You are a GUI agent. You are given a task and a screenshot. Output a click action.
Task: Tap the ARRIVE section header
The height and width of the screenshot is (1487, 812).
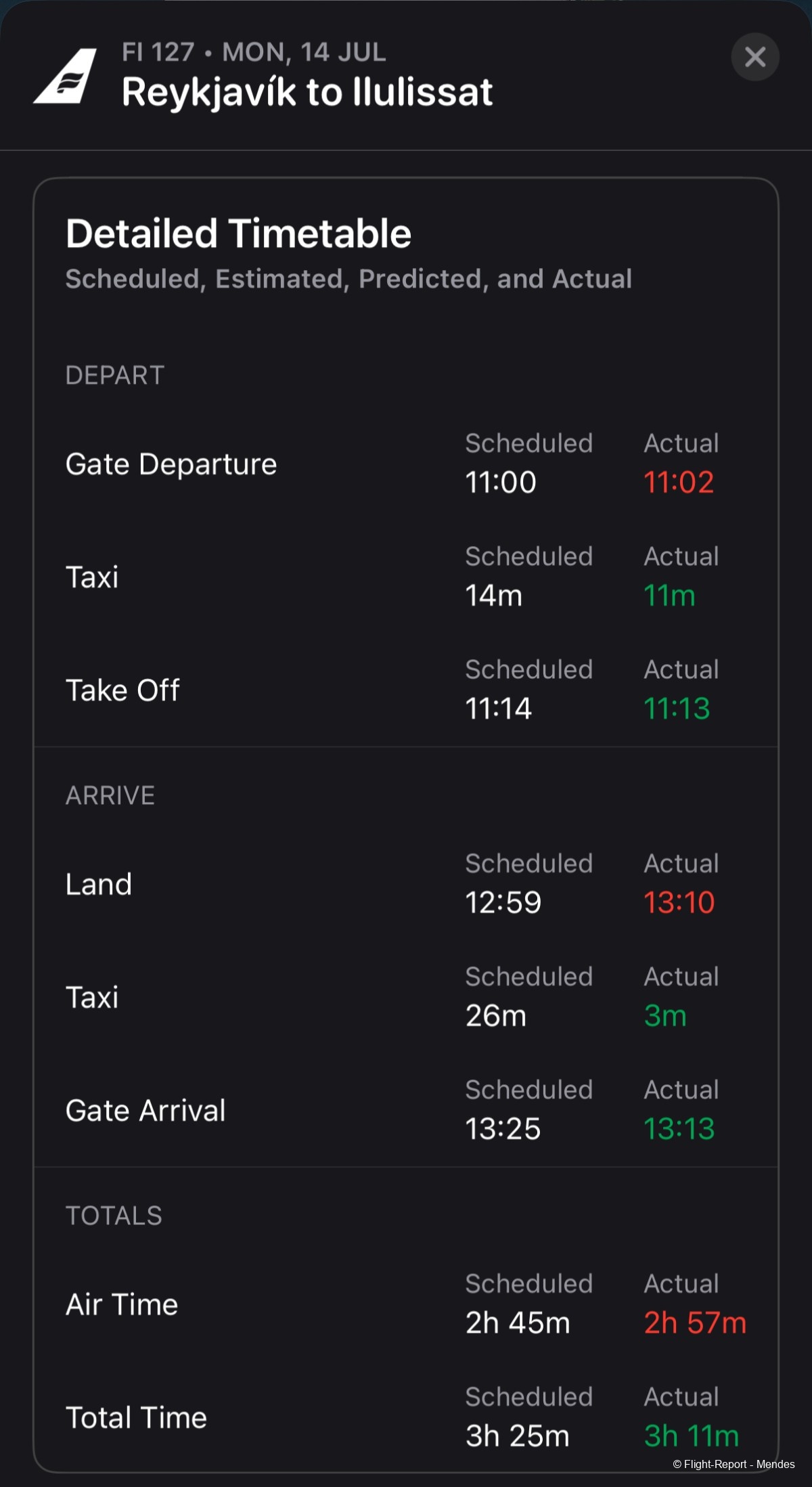[x=110, y=795]
